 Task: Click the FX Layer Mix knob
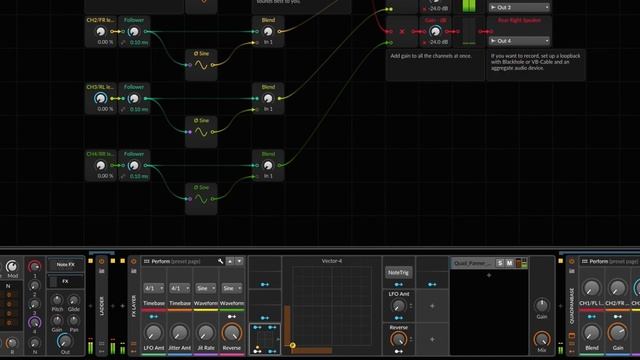click(542, 339)
